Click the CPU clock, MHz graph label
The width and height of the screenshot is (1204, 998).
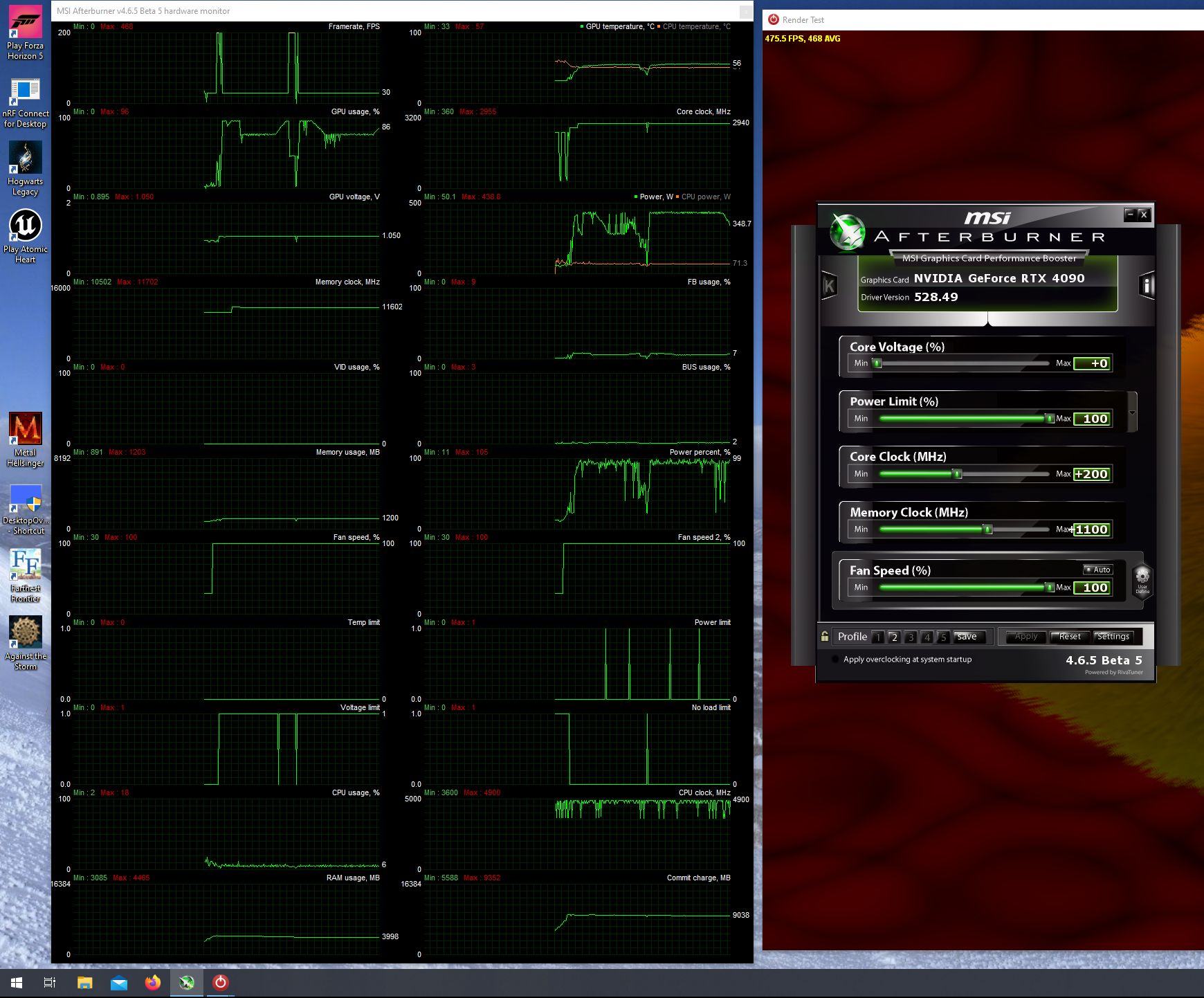[704, 792]
